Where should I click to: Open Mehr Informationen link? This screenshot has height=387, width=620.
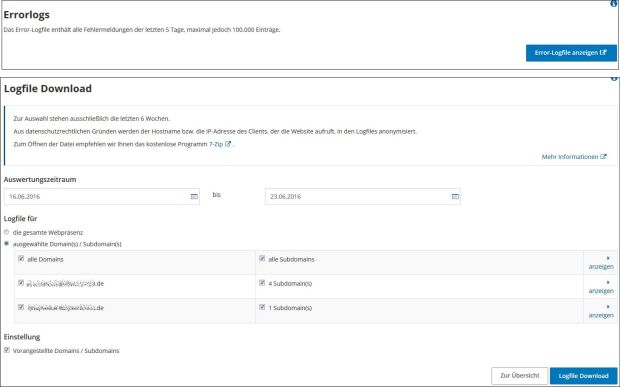tap(574, 157)
